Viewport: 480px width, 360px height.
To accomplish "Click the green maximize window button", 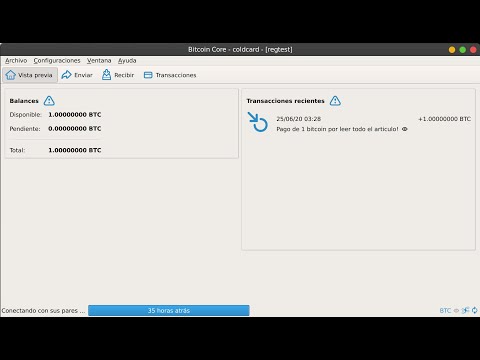I will pos(463,50).
